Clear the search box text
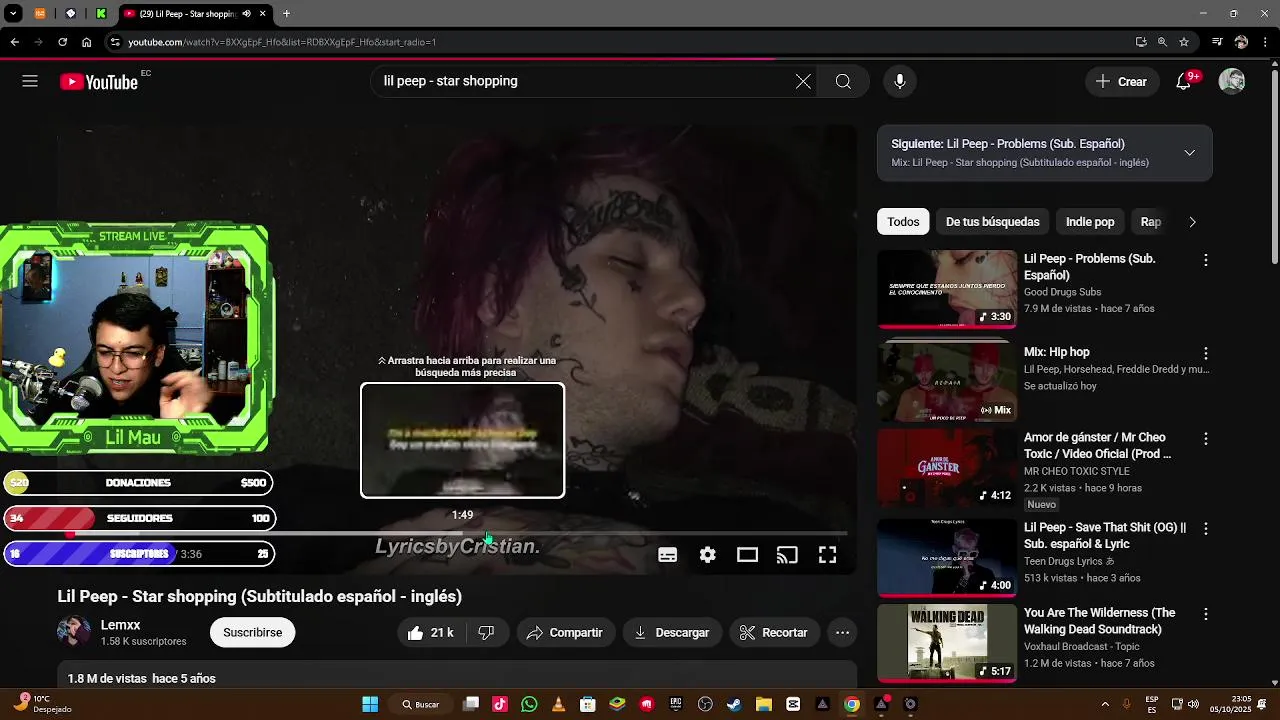 coord(803,81)
